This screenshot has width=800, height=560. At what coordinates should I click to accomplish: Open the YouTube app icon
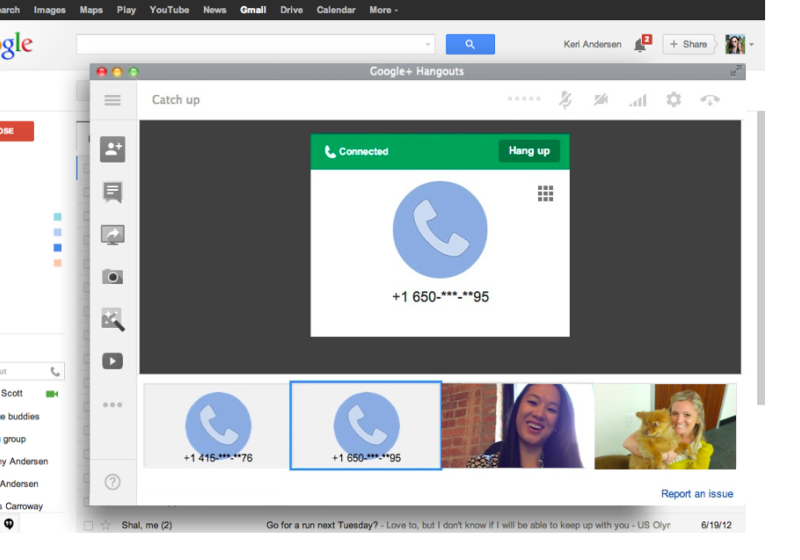point(112,361)
